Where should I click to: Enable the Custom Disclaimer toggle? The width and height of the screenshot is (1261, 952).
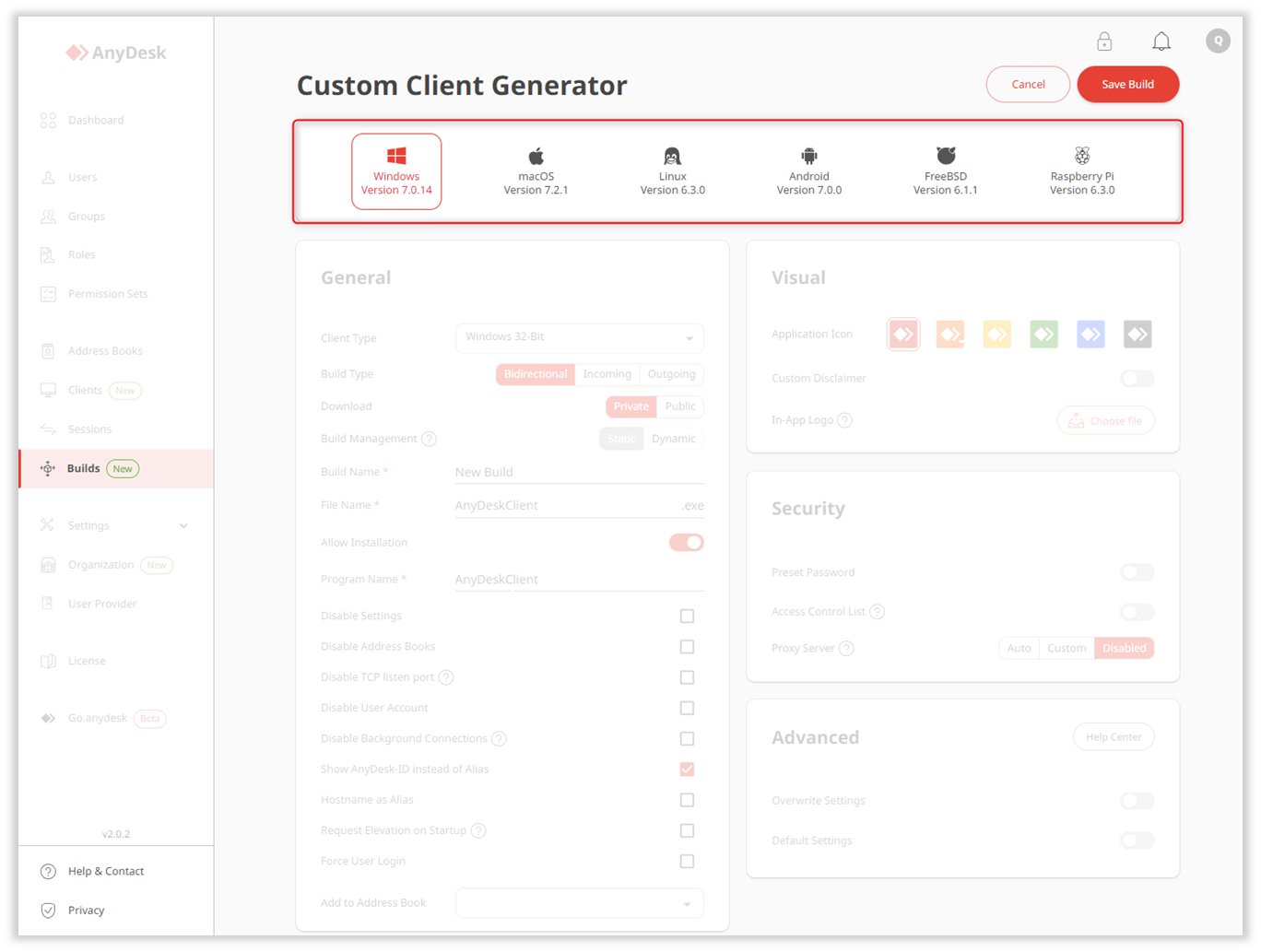tap(1137, 378)
